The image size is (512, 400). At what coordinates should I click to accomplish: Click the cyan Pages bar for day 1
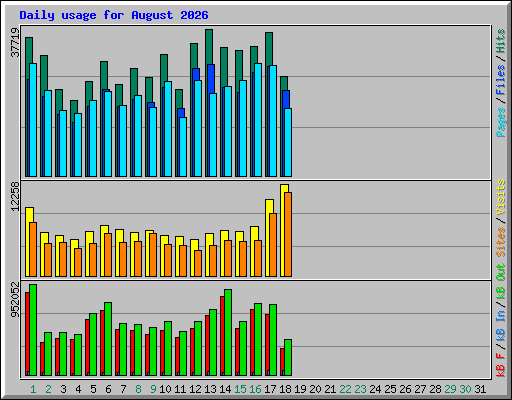tap(33, 120)
